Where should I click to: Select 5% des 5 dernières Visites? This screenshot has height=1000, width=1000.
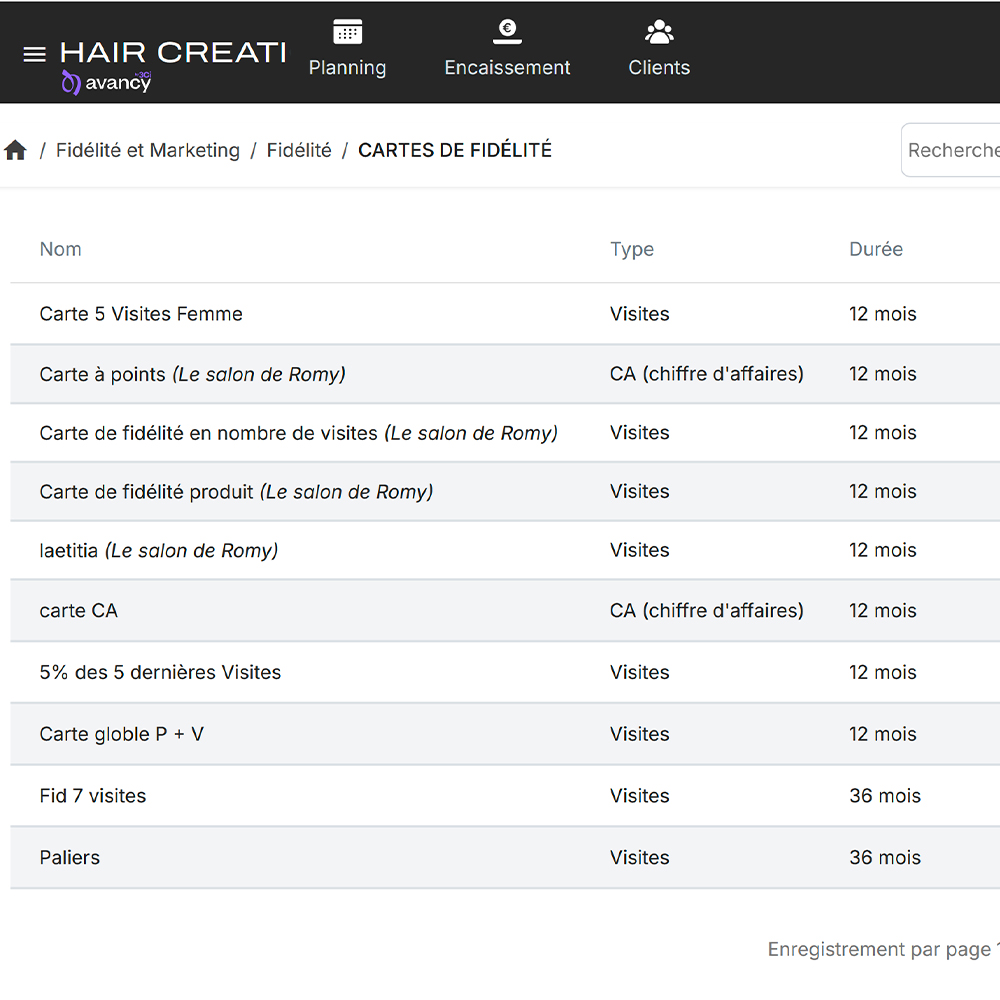(160, 673)
